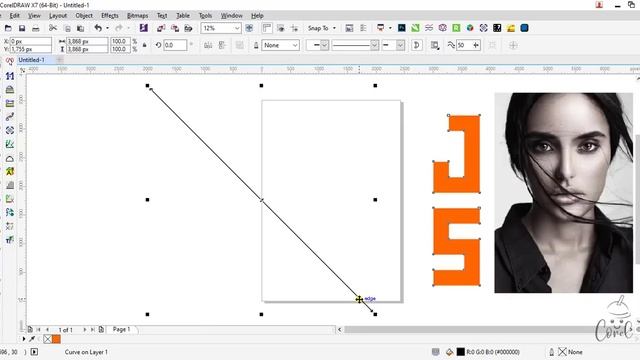This screenshot has width=640, height=360.
Task: Click the object width input field
Action: [87, 41]
